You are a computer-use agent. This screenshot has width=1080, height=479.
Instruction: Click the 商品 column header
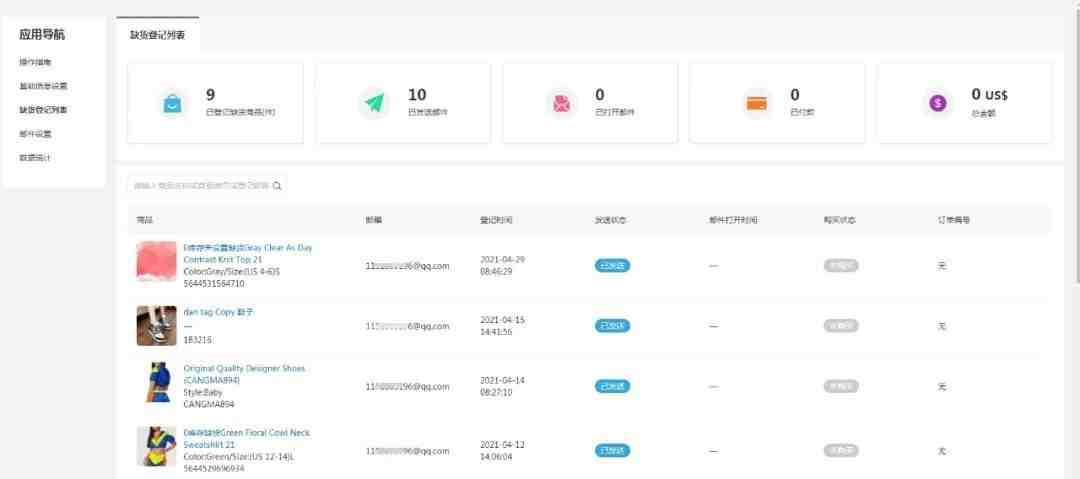145,220
